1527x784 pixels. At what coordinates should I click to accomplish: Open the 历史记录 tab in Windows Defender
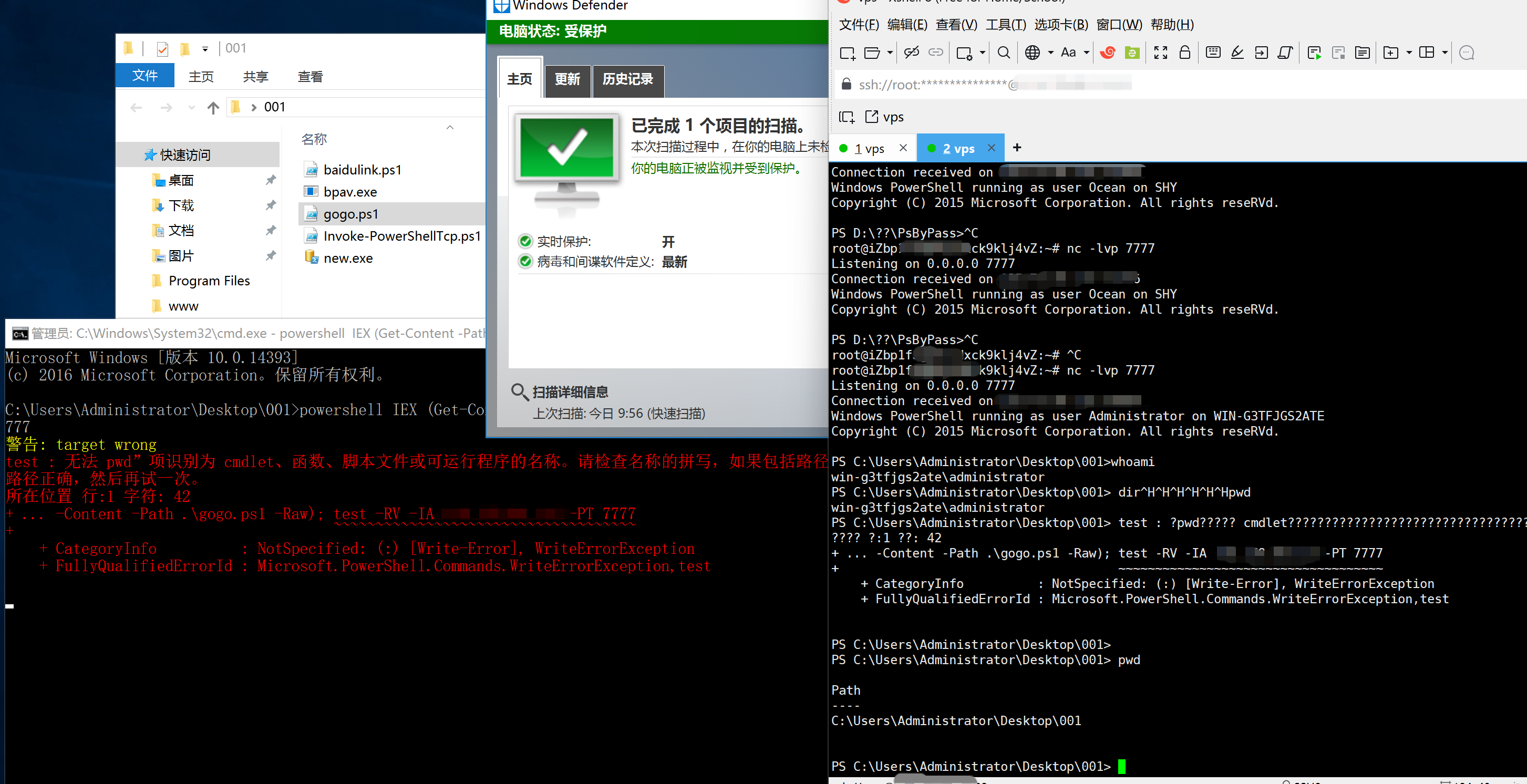(x=627, y=79)
